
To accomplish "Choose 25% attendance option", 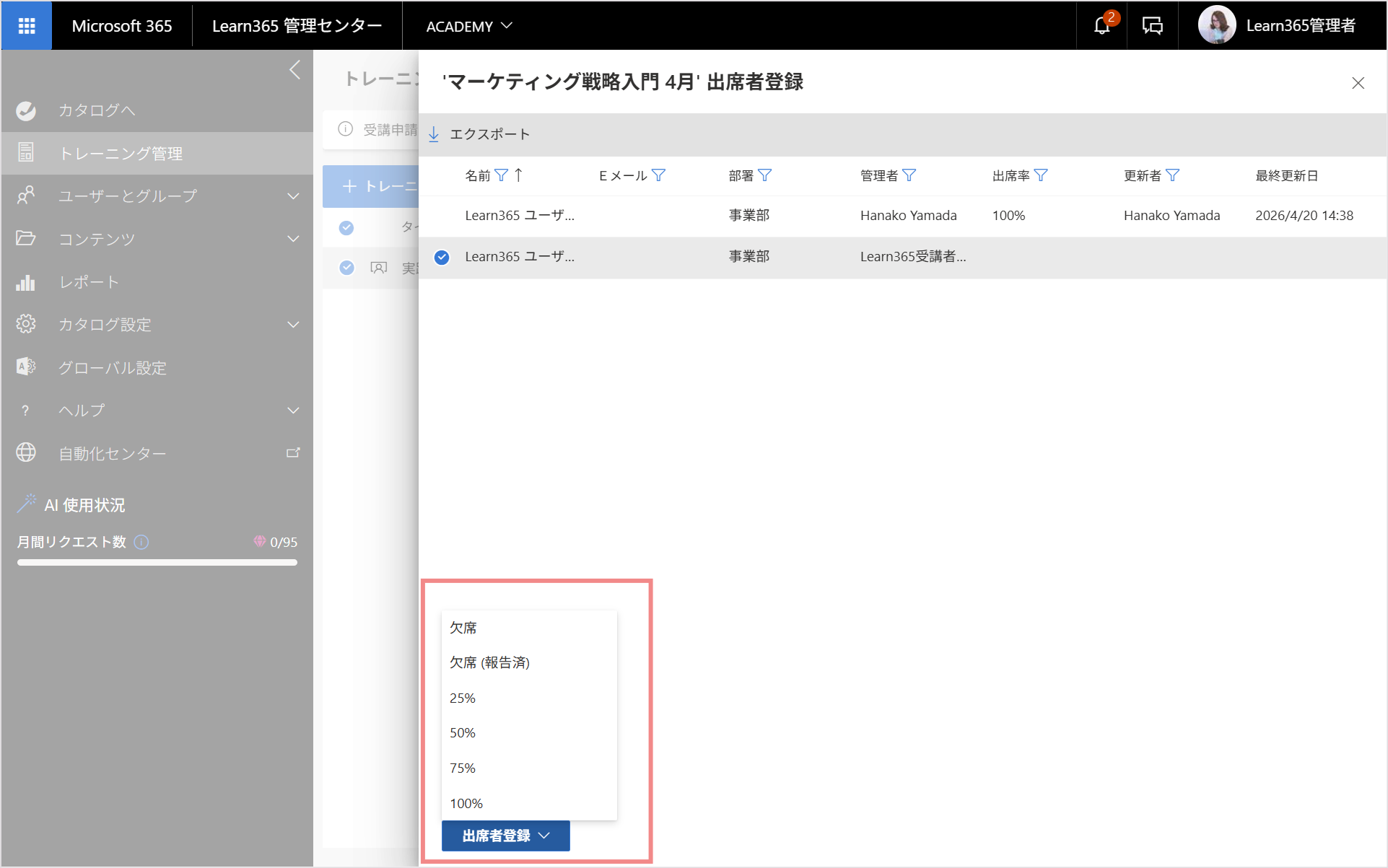I will click(x=529, y=698).
